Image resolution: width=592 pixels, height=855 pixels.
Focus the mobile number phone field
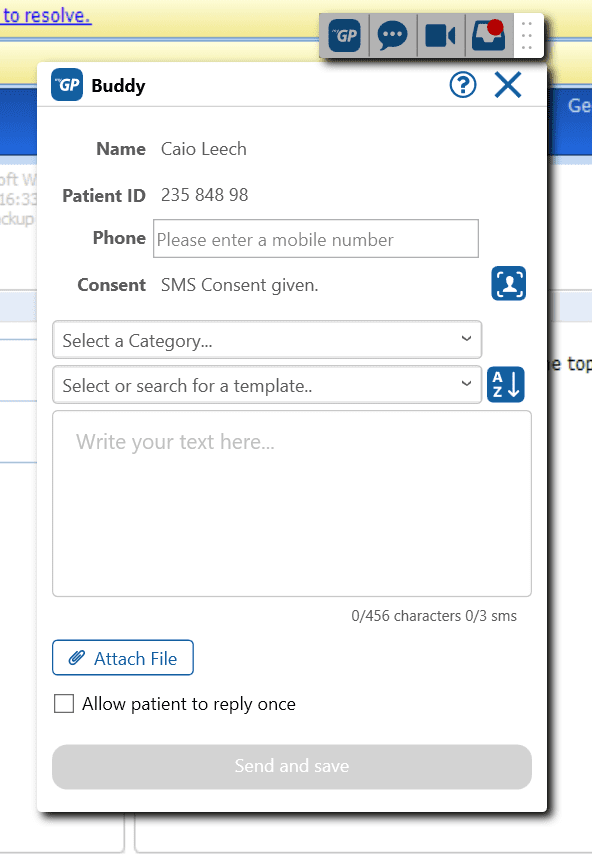pyautogui.click(x=316, y=239)
